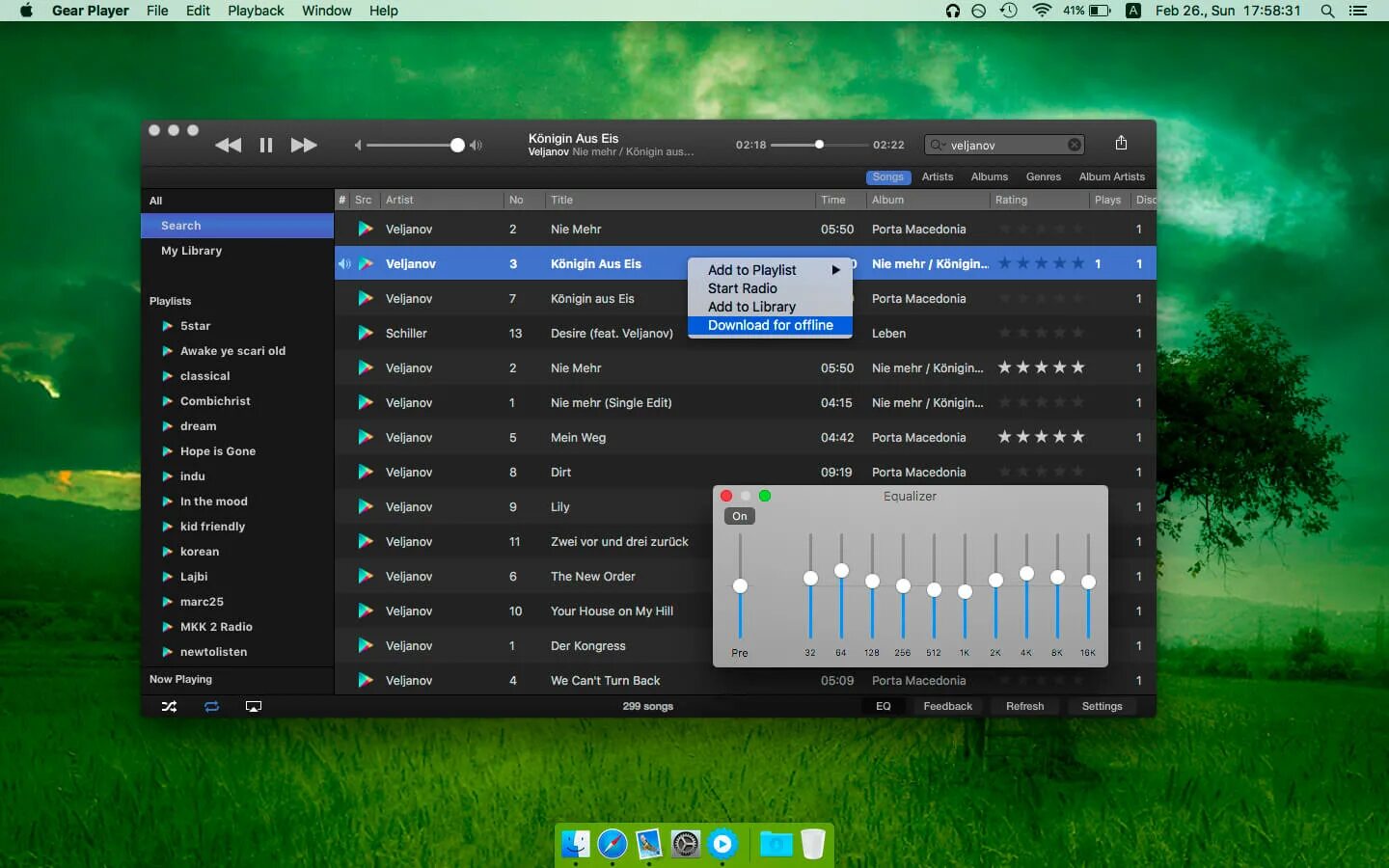This screenshot has height=868, width=1389.
Task: Open the Awake ye scari old playlist
Action: click(232, 351)
